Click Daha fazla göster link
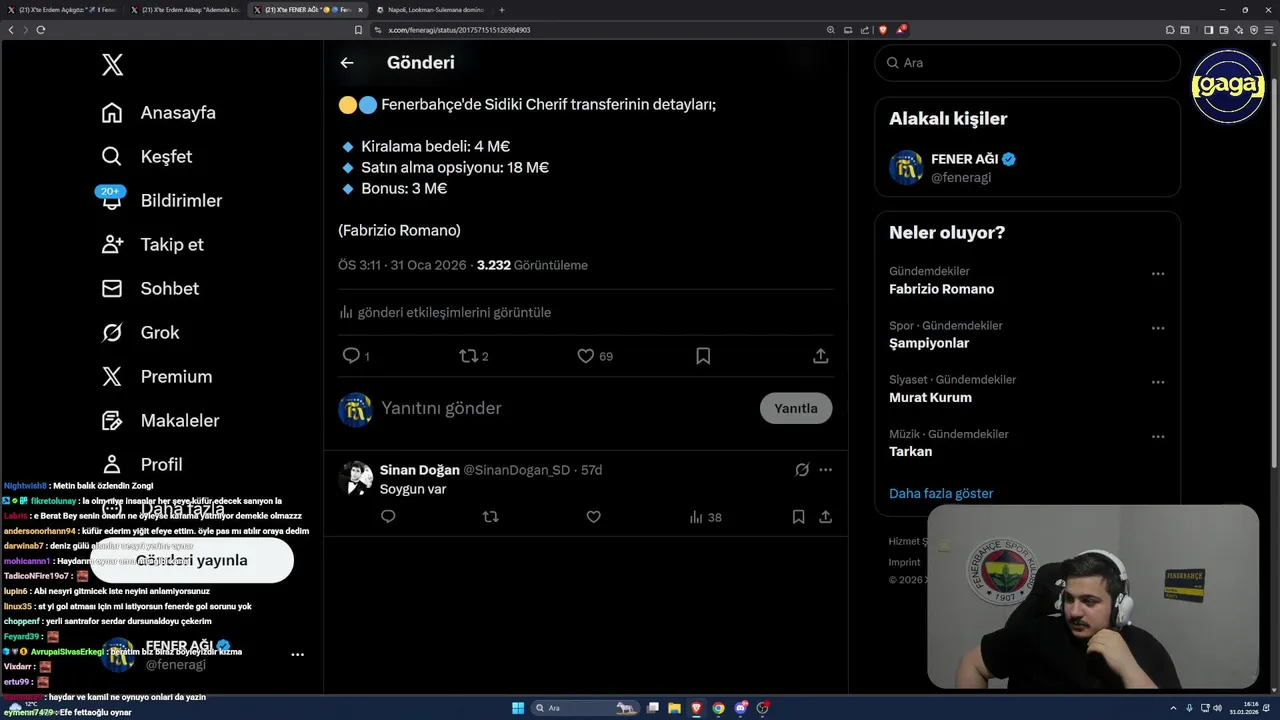1280x720 pixels. coord(941,494)
